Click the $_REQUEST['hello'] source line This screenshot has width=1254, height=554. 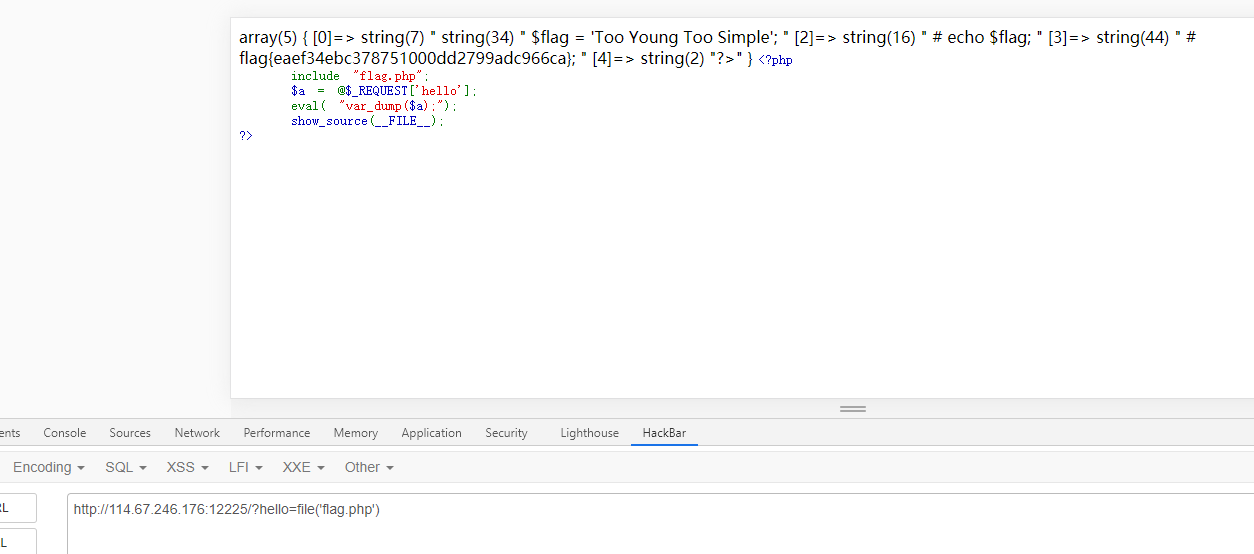(384, 90)
